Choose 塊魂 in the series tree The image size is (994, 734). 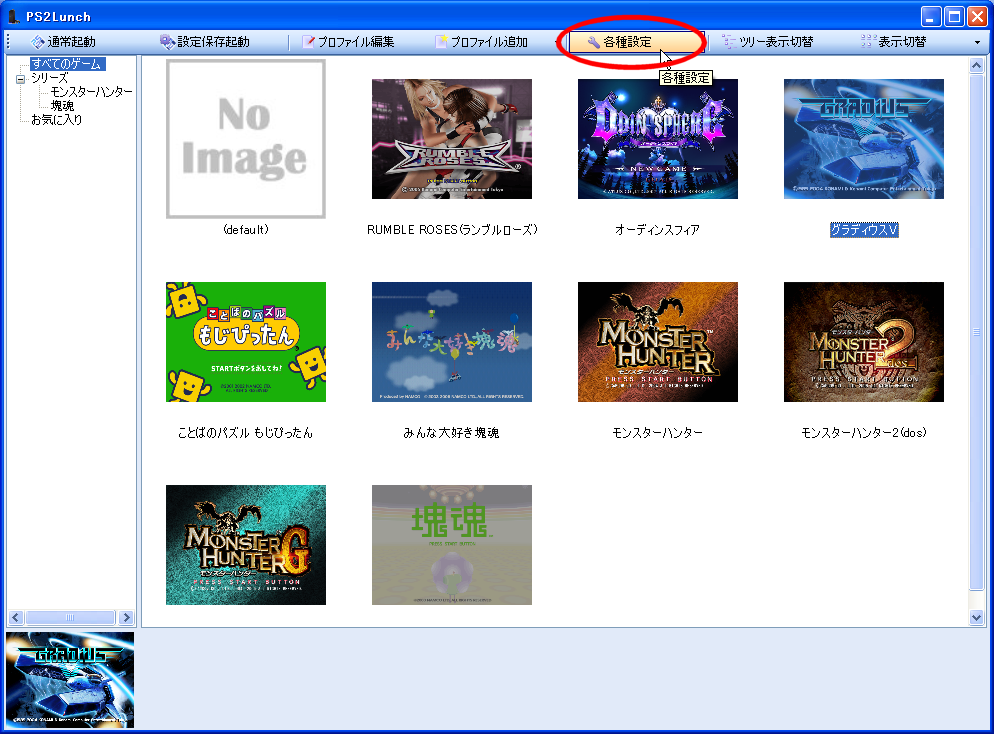pos(62,106)
